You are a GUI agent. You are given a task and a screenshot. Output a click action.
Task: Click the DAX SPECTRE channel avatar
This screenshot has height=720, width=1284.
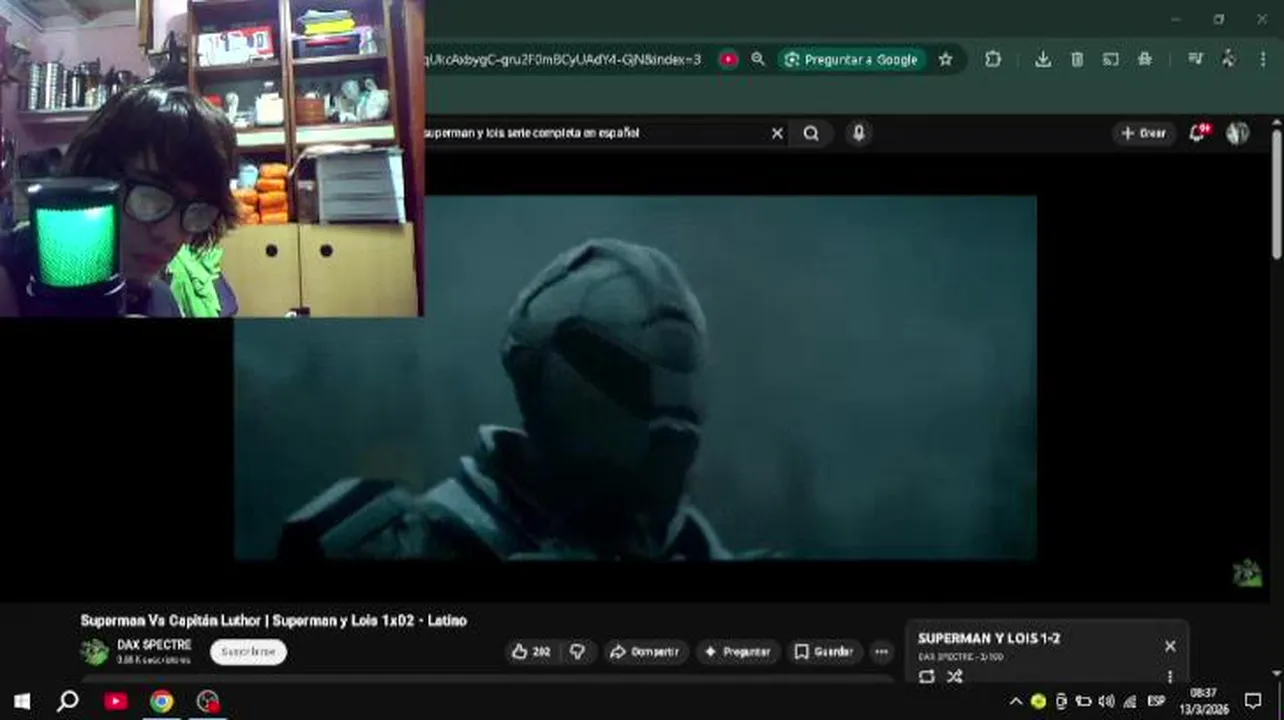[95, 652]
